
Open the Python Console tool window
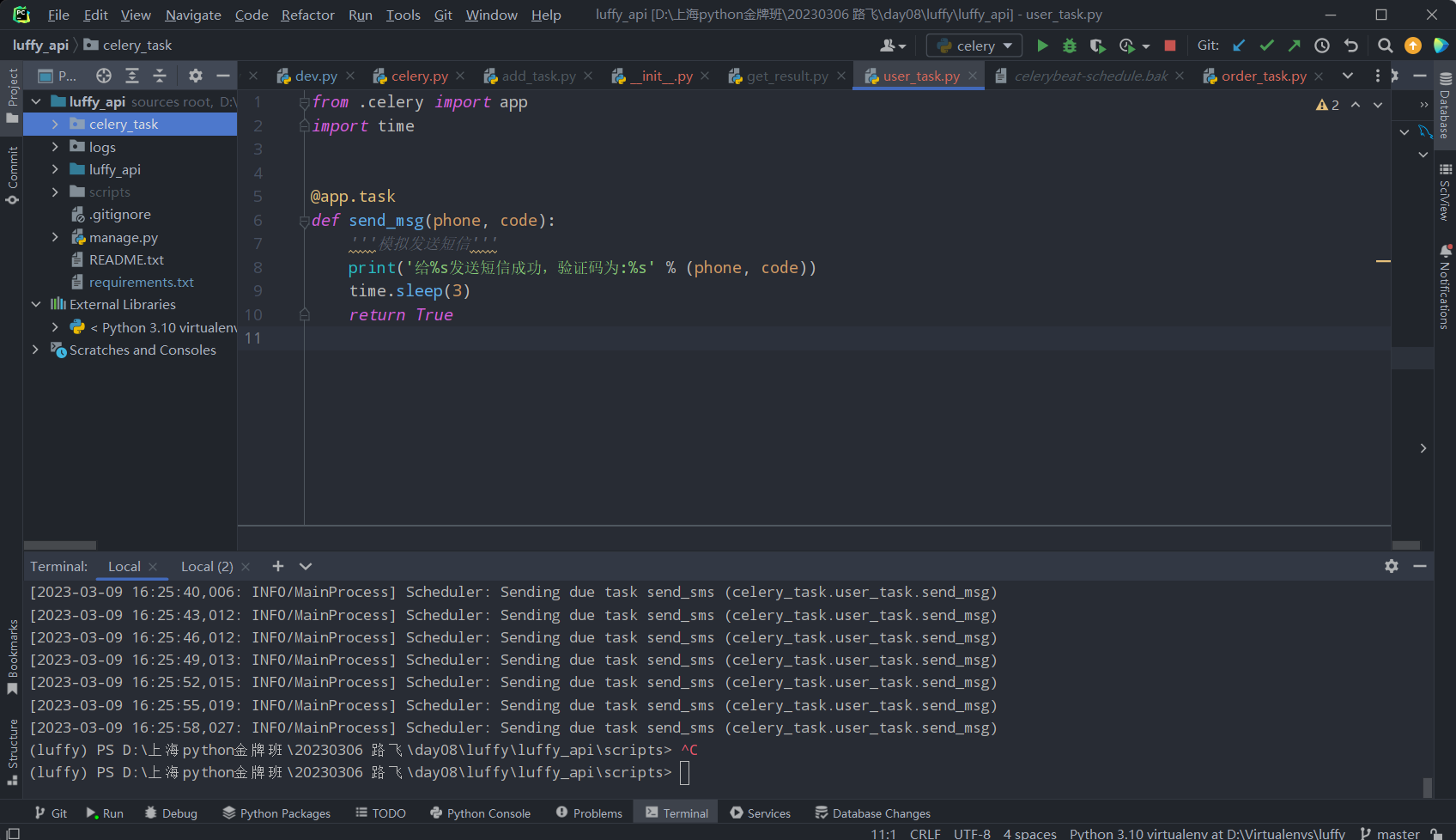(480, 813)
